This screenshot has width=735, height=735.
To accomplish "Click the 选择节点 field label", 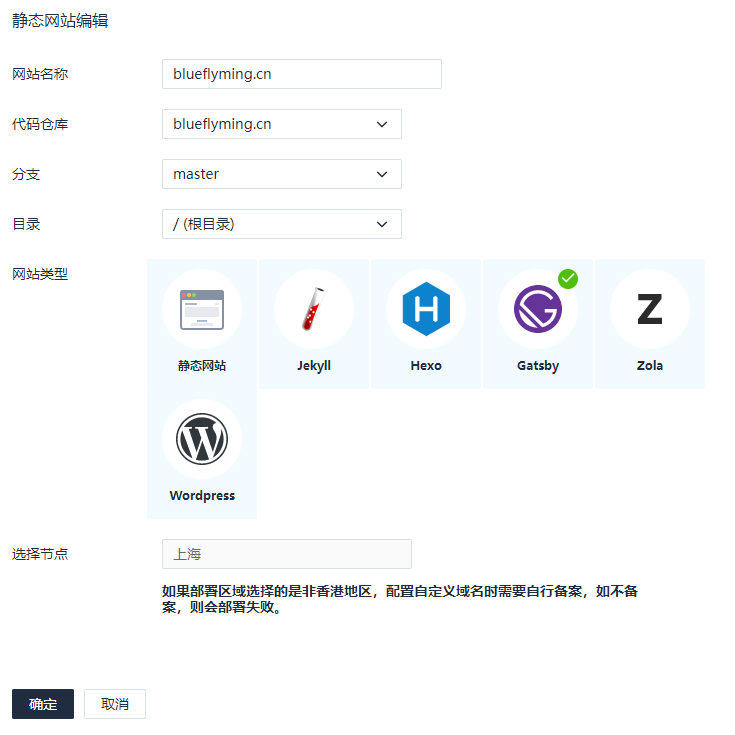I will coord(40,554).
